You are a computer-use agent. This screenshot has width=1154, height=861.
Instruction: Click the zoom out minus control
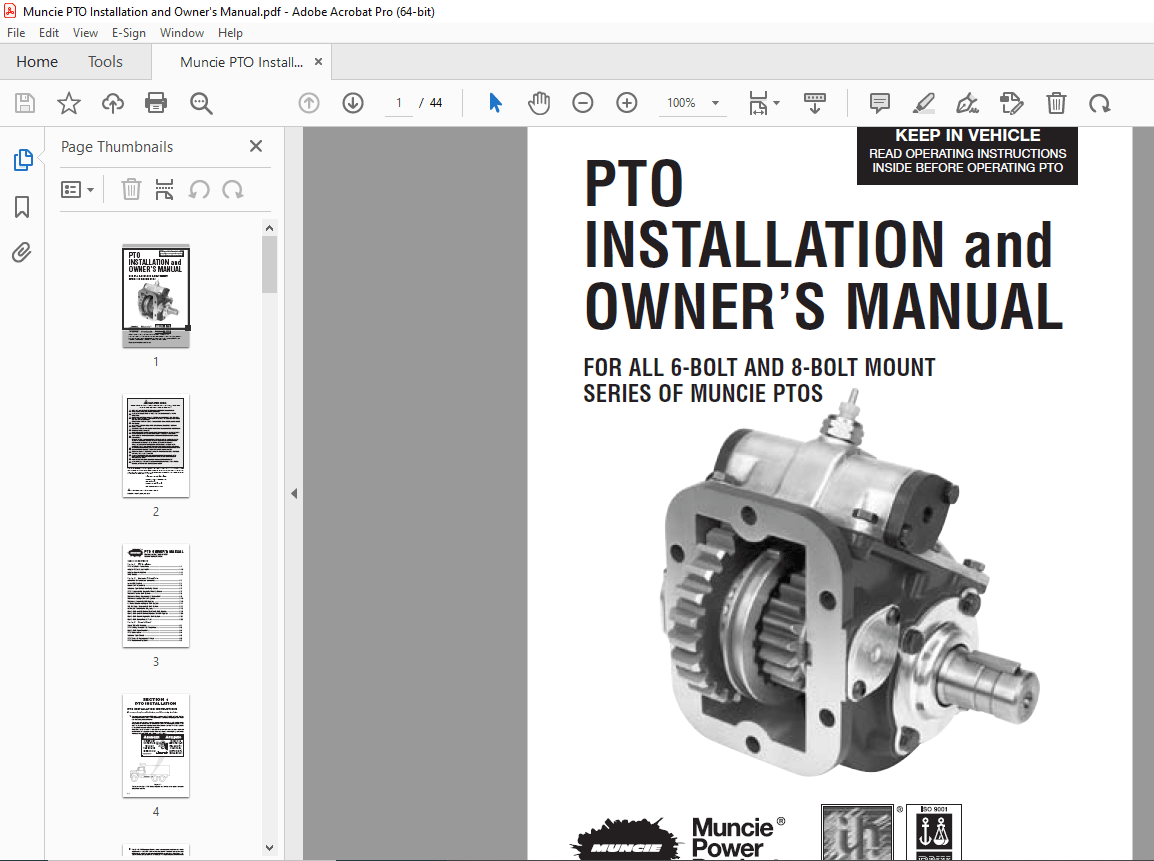pyautogui.click(x=583, y=103)
